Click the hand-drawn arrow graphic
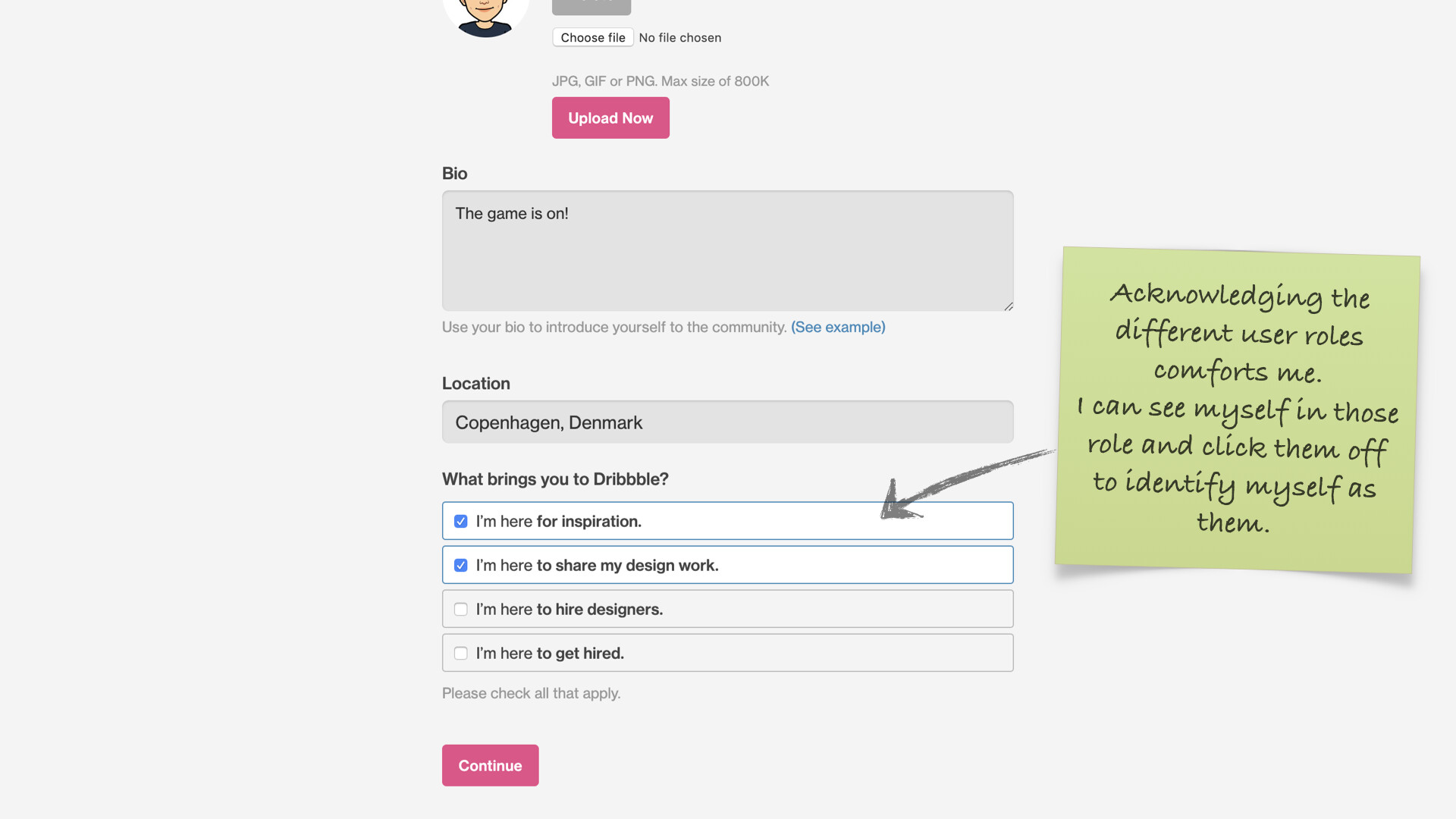Image resolution: width=1456 pixels, height=819 pixels. [955, 484]
